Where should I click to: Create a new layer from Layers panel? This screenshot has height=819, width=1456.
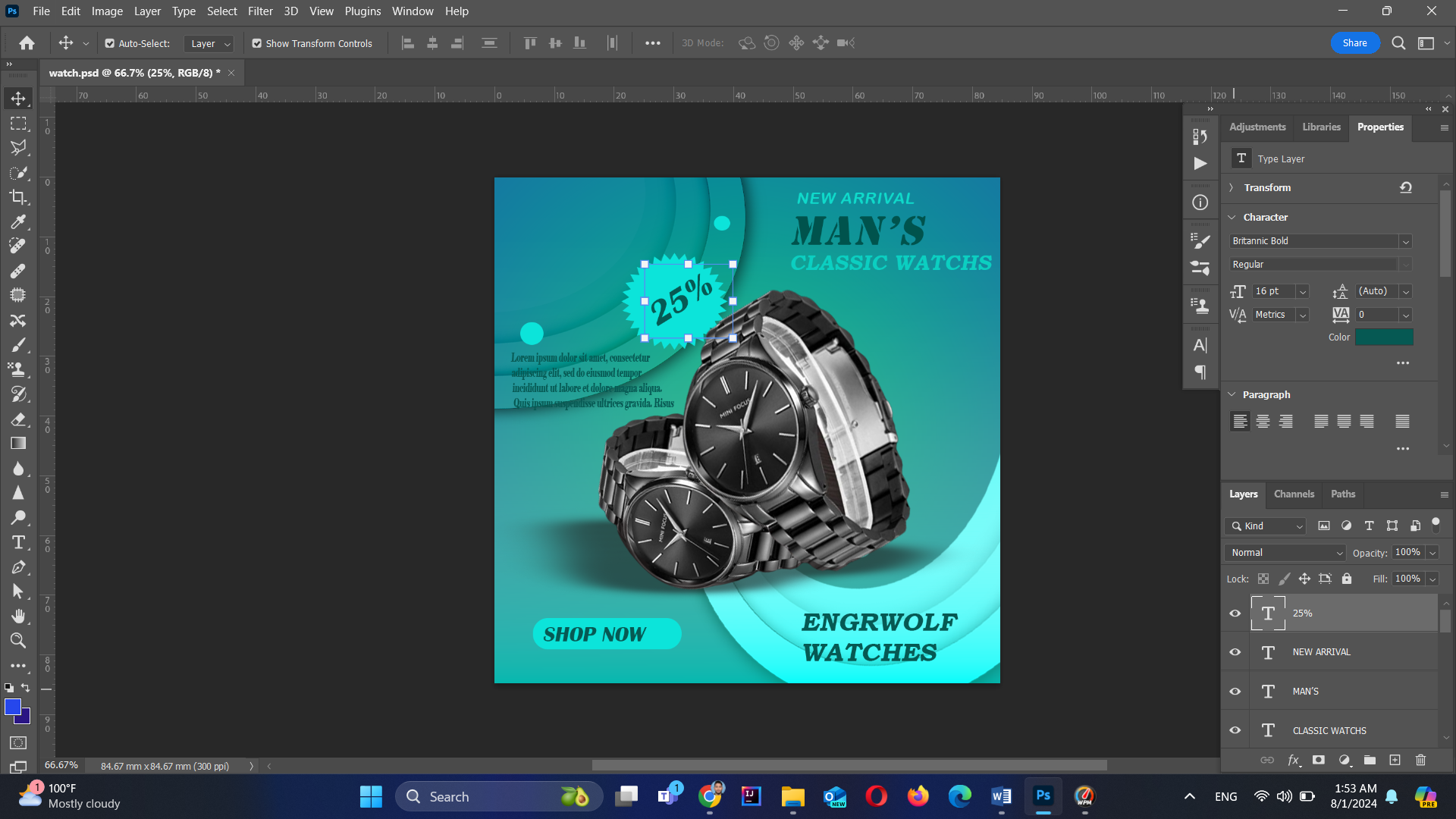point(1395,760)
